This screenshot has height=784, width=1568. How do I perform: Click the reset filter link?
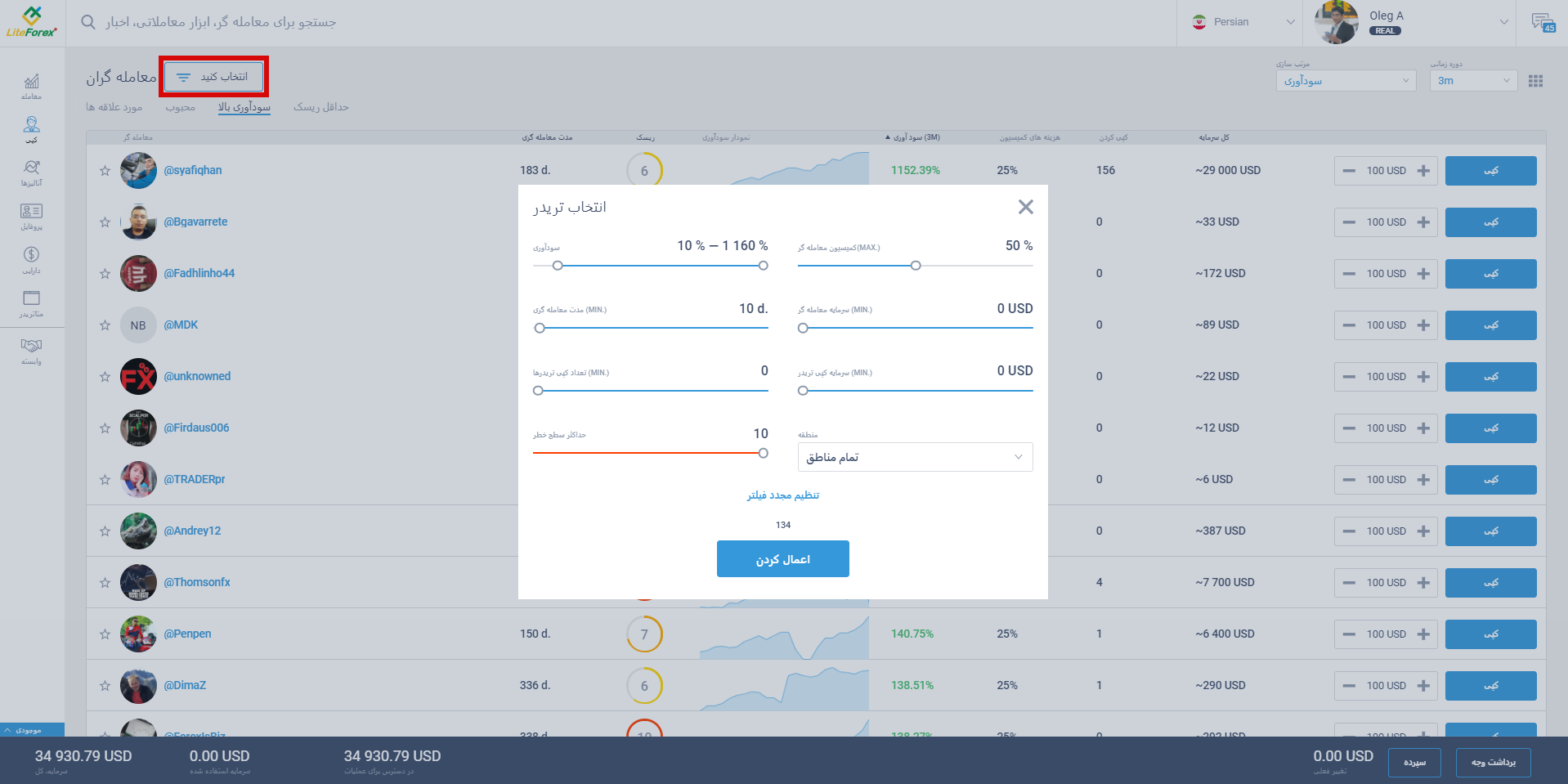[782, 495]
